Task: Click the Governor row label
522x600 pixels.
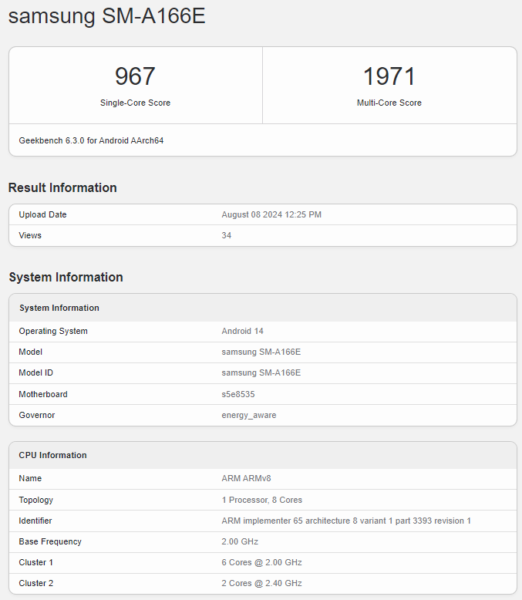Action: (x=37, y=415)
